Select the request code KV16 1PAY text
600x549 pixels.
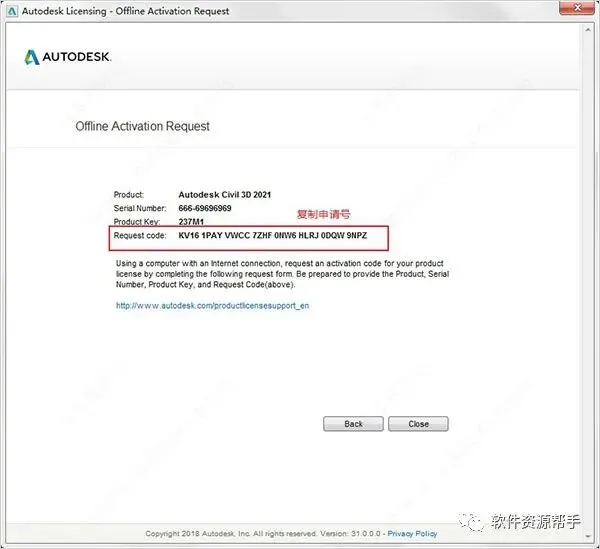tap(272, 235)
